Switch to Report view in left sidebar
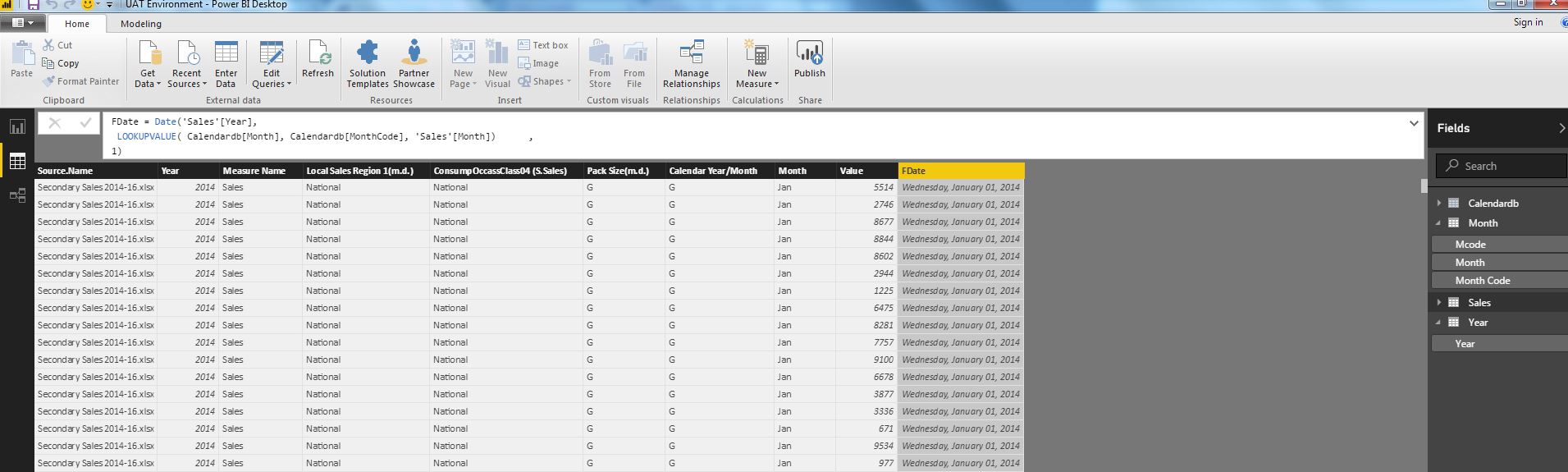Screen dimensions: 1568x472 [17, 126]
